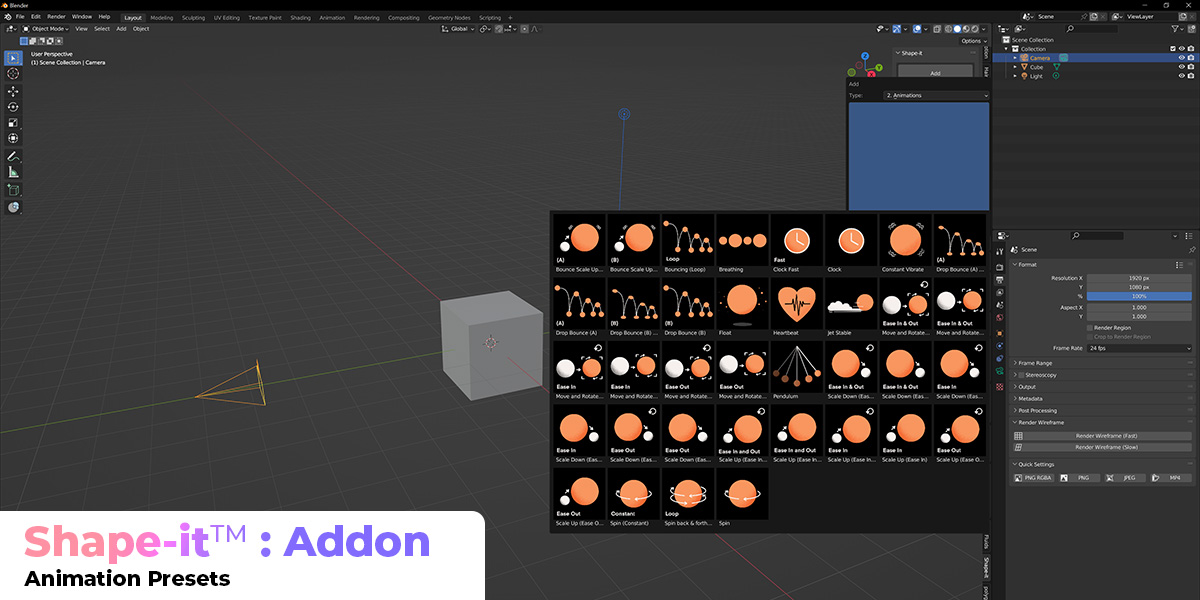Click the Blender logo menu icon
The height and width of the screenshot is (600, 1200).
coord(8,17)
